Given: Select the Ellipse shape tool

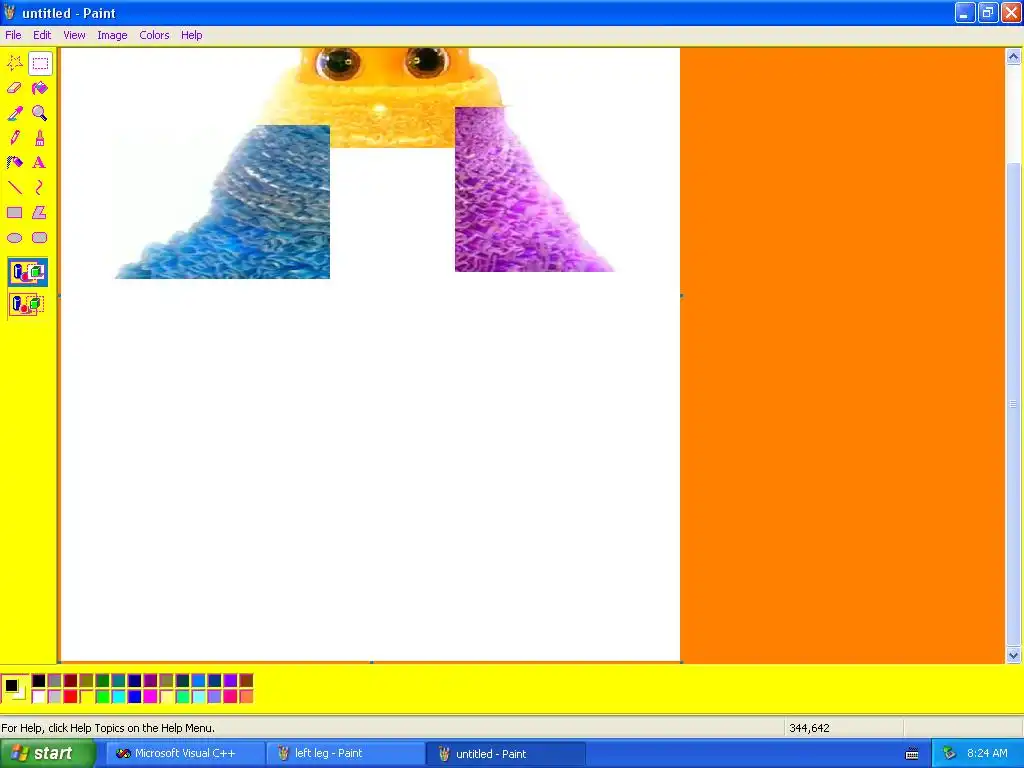Looking at the screenshot, I should (14, 238).
